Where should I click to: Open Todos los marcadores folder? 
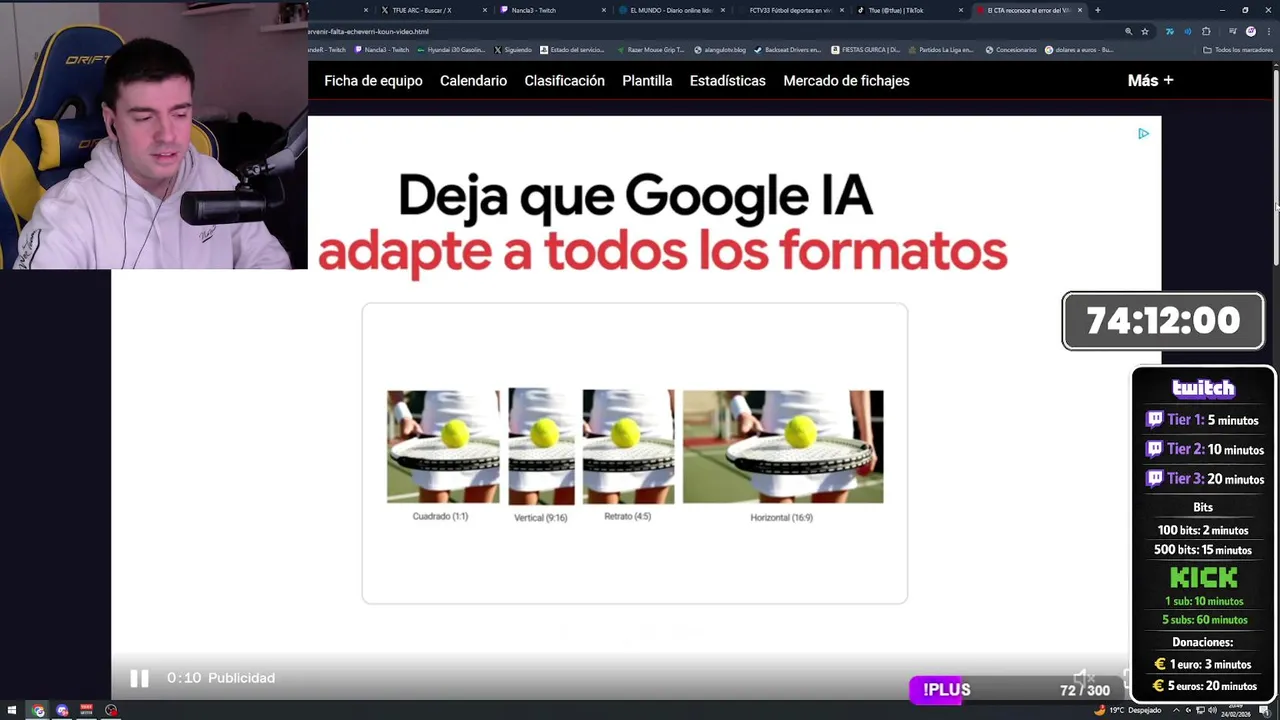[1238, 49]
